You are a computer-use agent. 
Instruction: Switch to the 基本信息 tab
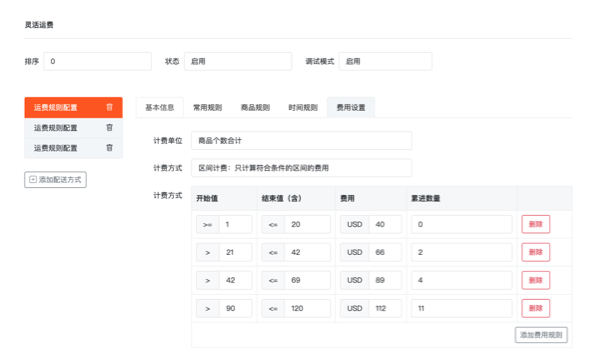pos(160,108)
